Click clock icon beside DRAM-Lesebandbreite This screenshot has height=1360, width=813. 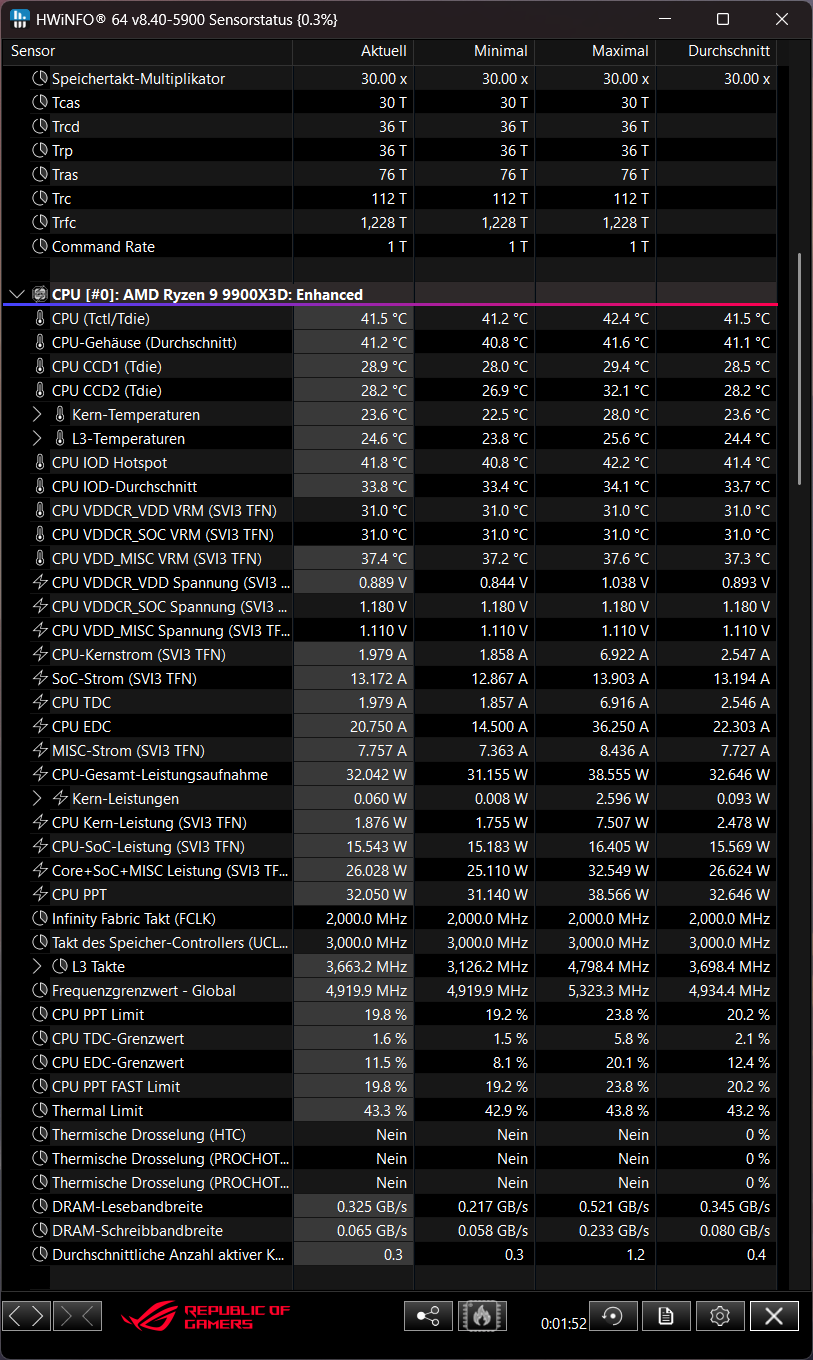(x=40, y=1206)
